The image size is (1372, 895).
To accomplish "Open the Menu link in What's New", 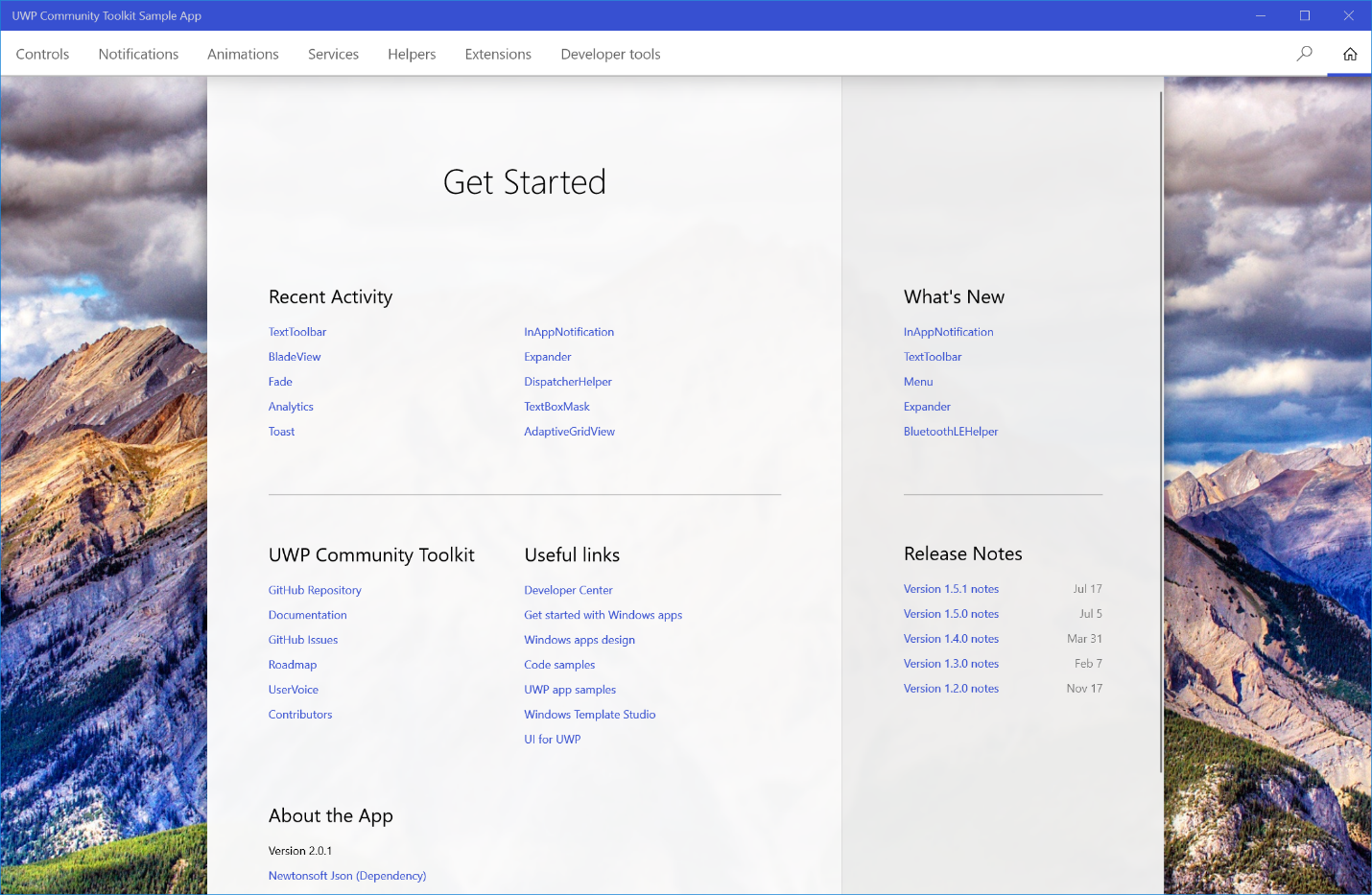I will point(918,382).
